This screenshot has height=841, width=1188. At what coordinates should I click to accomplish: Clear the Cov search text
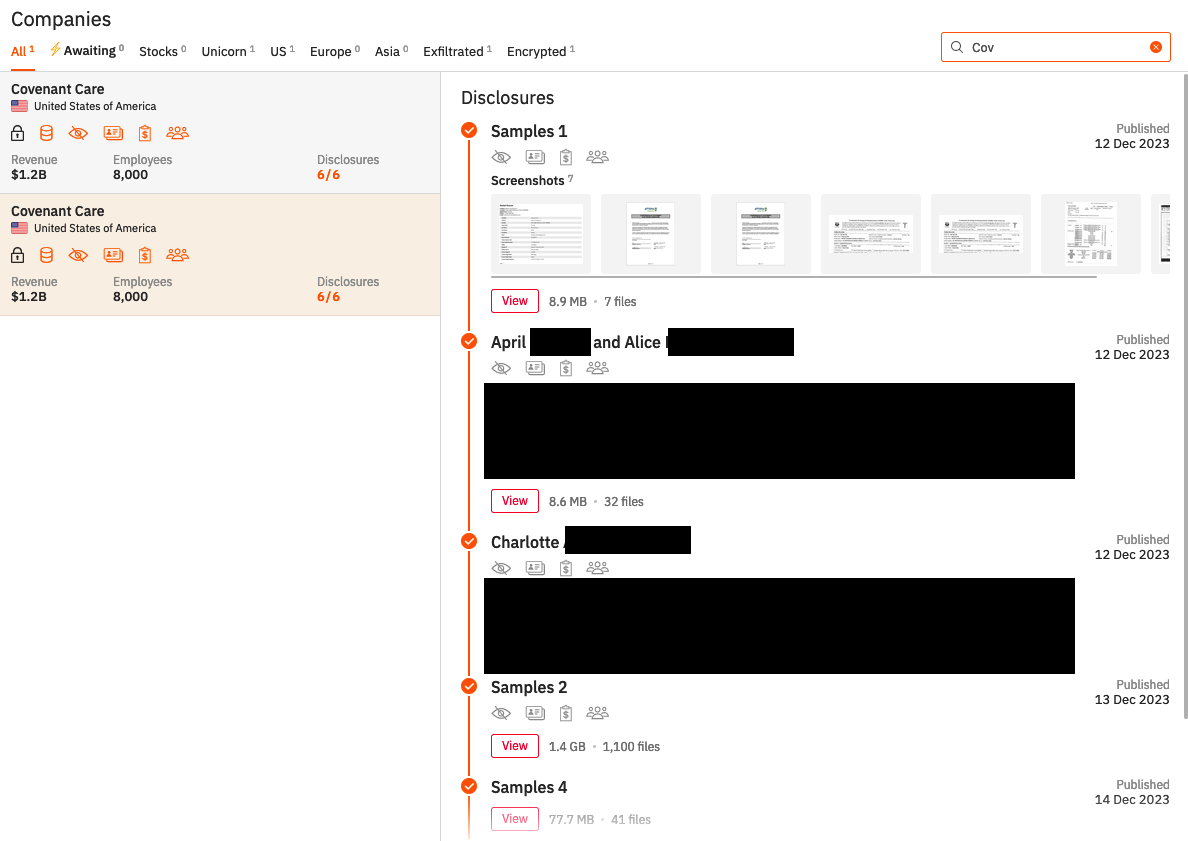[1155, 47]
